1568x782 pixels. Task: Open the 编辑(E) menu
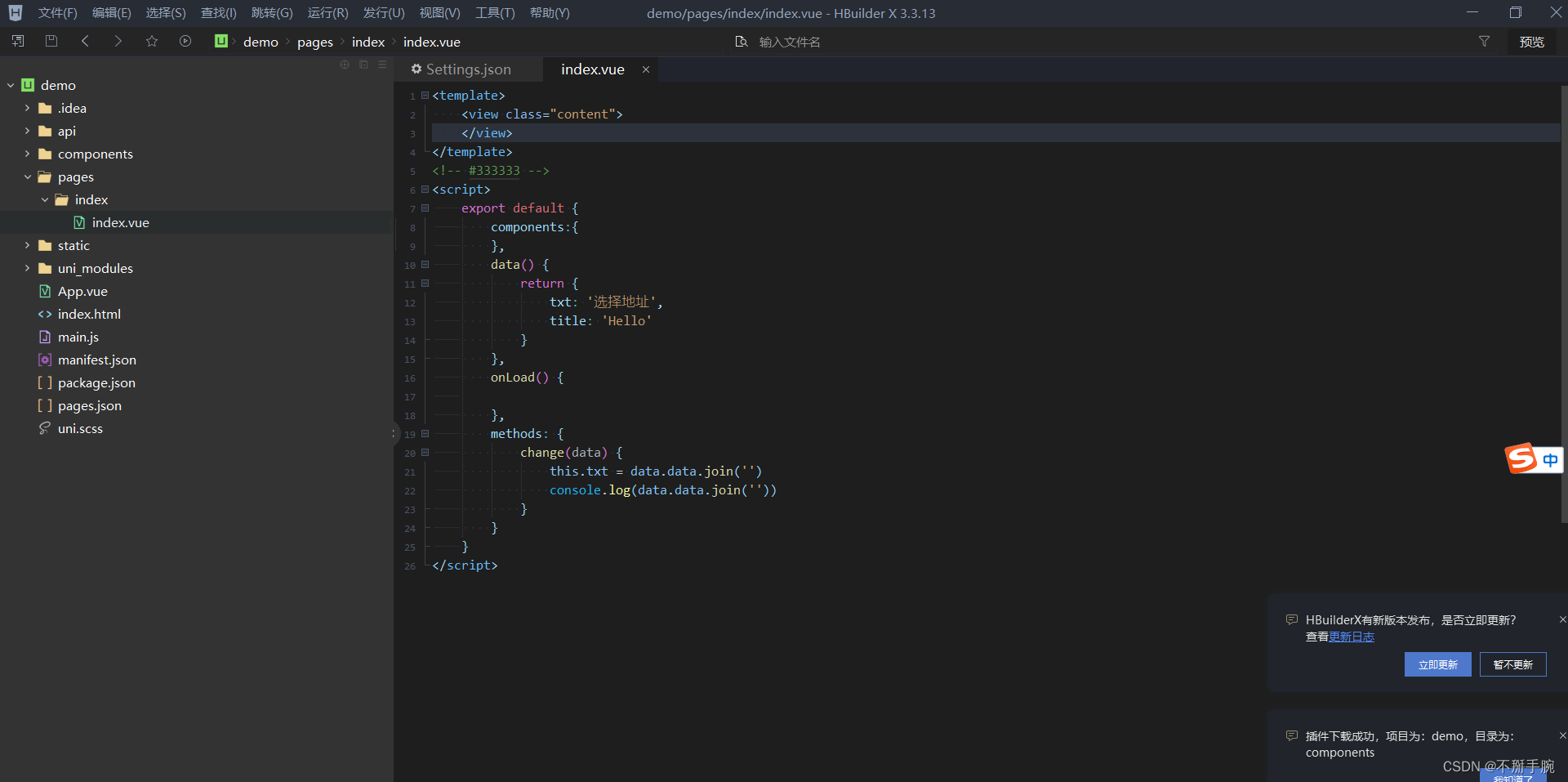coord(111,13)
